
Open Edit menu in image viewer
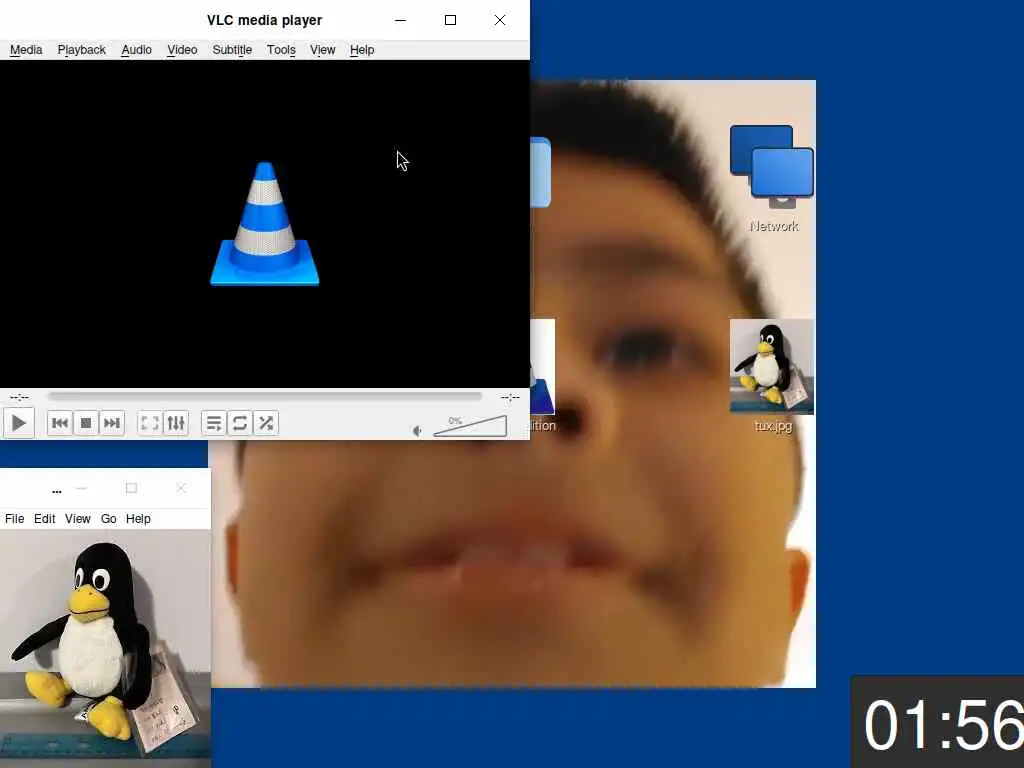(x=44, y=519)
